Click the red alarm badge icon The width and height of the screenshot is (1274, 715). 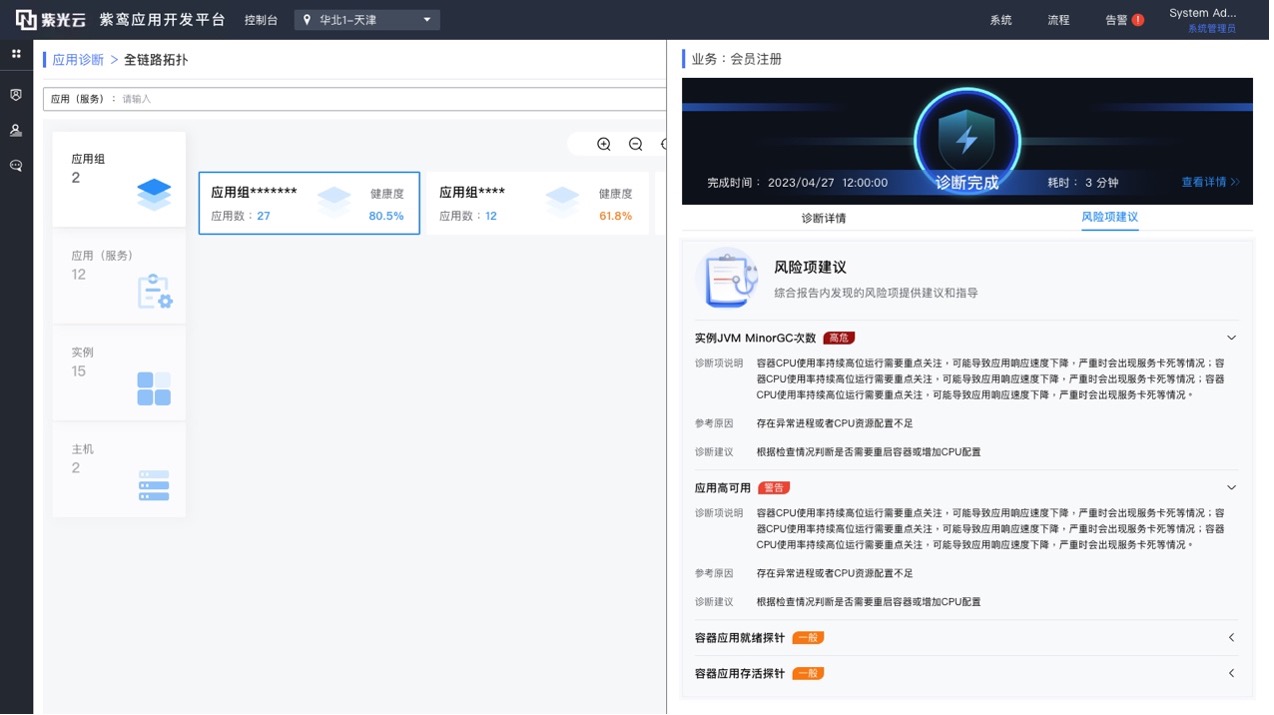coord(1140,20)
